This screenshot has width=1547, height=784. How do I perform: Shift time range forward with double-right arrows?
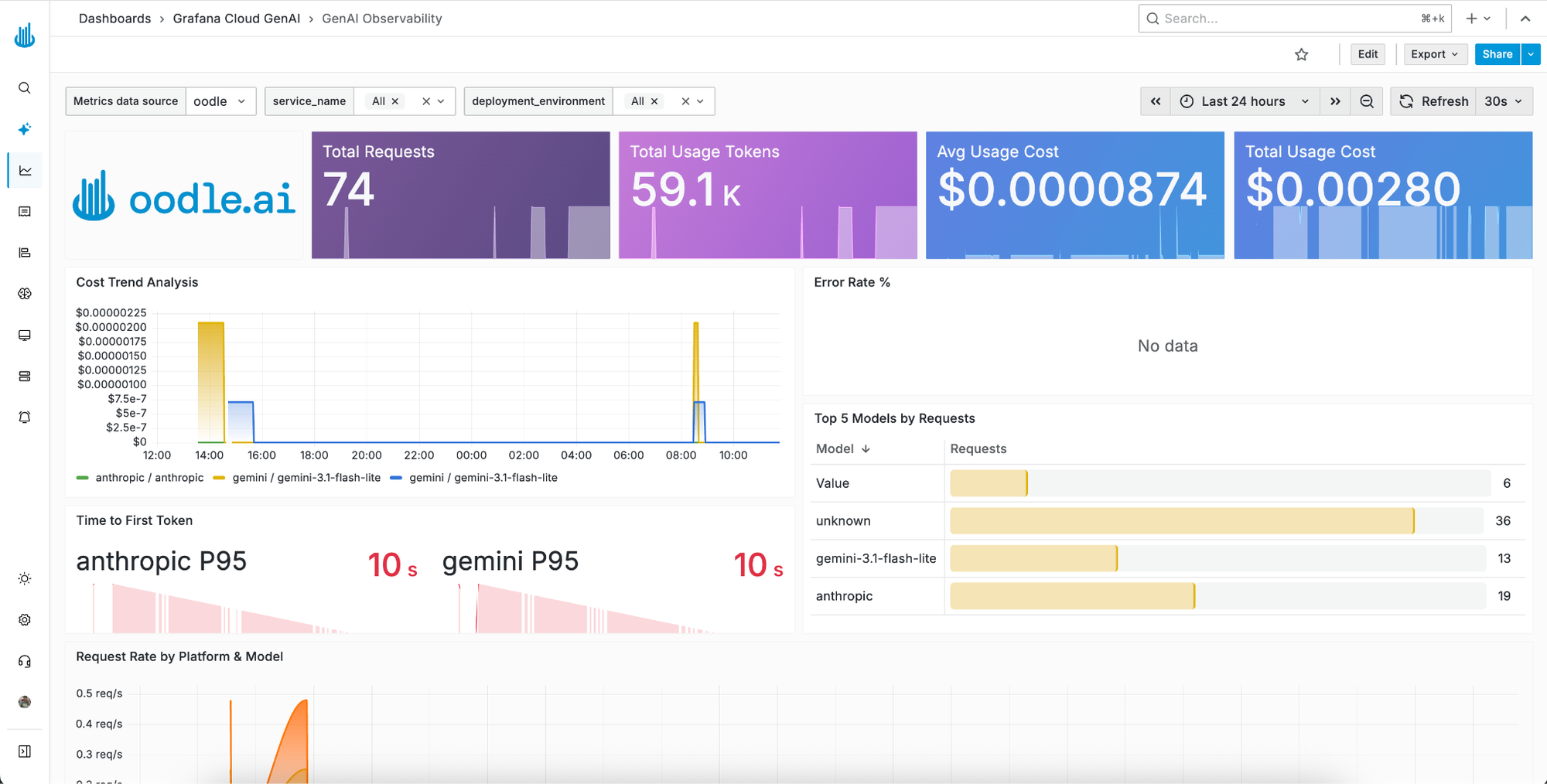(1335, 101)
